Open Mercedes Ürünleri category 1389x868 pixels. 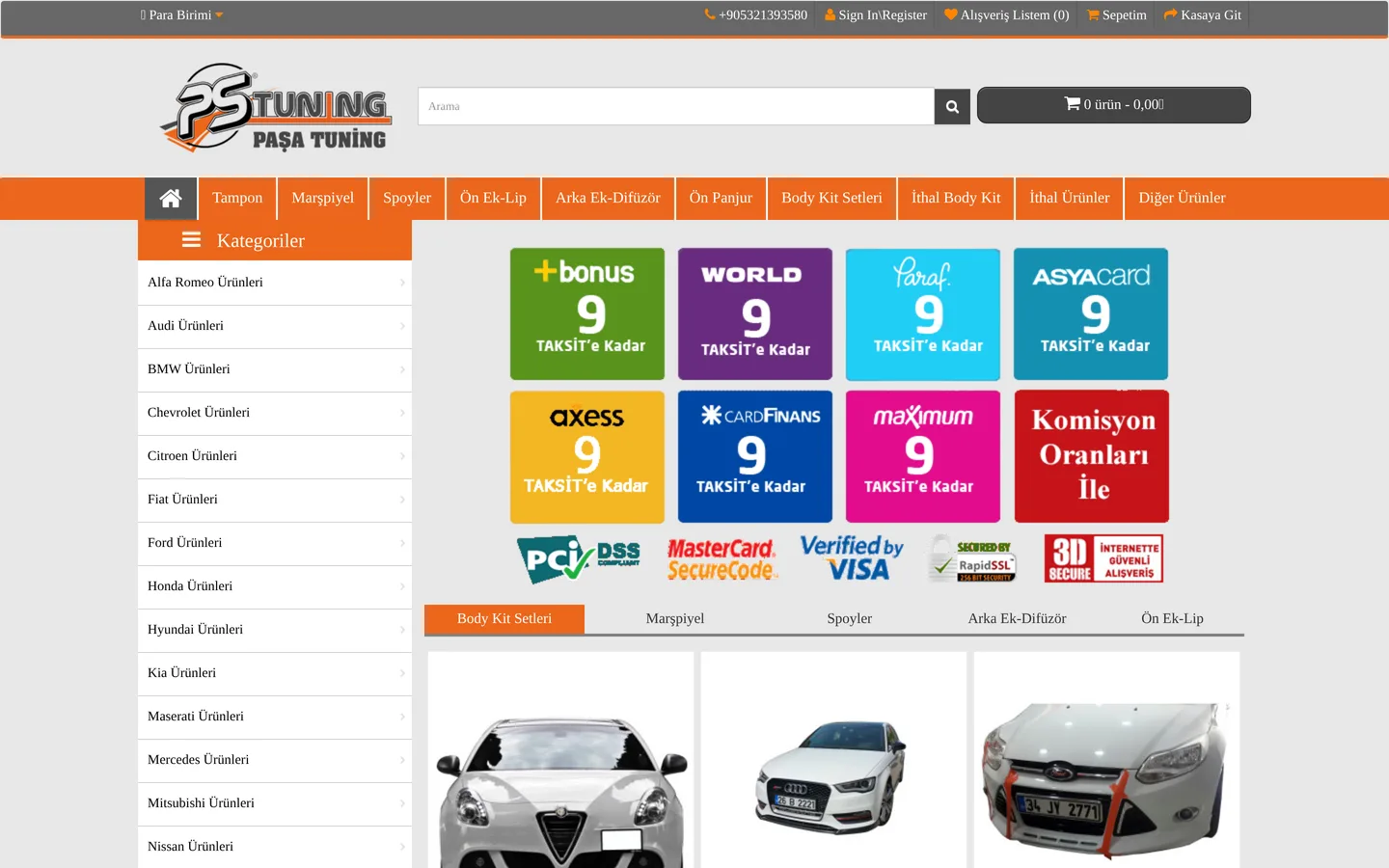coord(275,760)
